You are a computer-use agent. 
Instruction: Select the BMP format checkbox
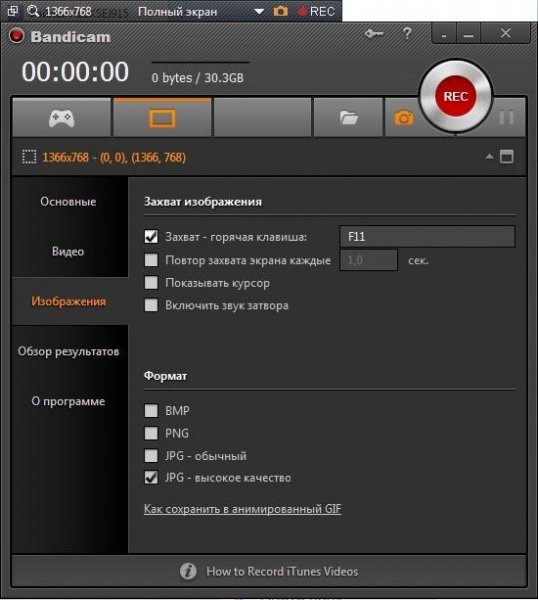(x=151, y=411)
